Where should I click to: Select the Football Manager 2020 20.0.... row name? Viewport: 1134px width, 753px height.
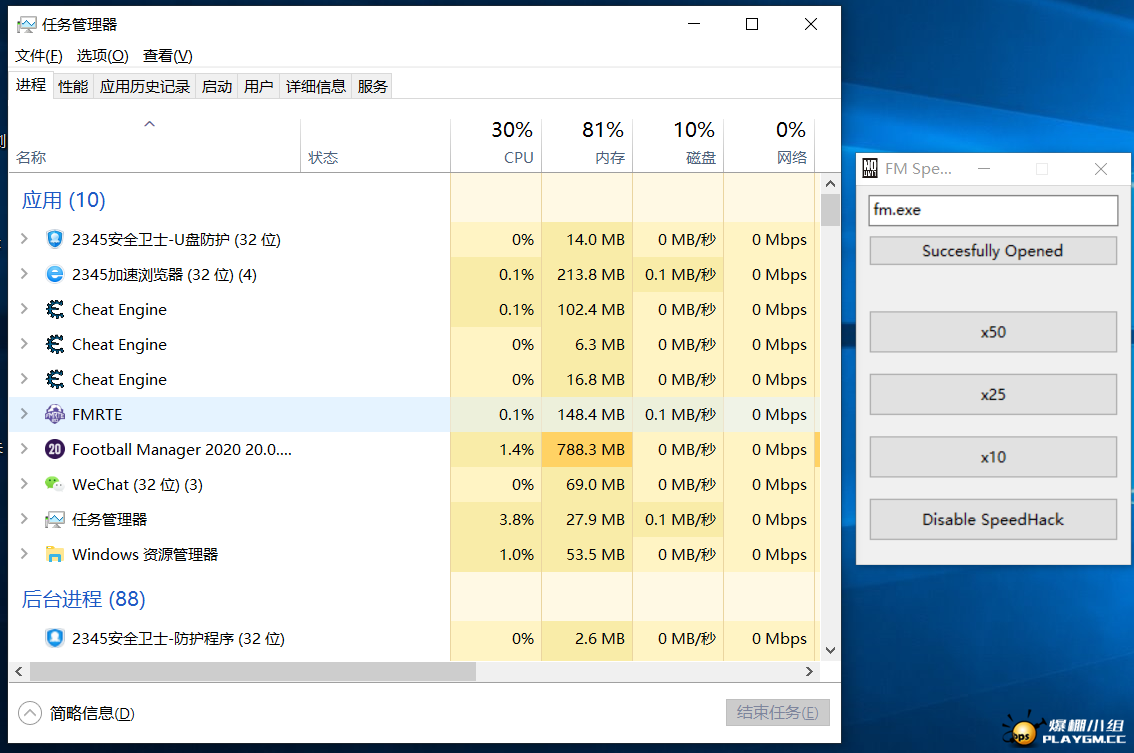(x=182, y=449)
